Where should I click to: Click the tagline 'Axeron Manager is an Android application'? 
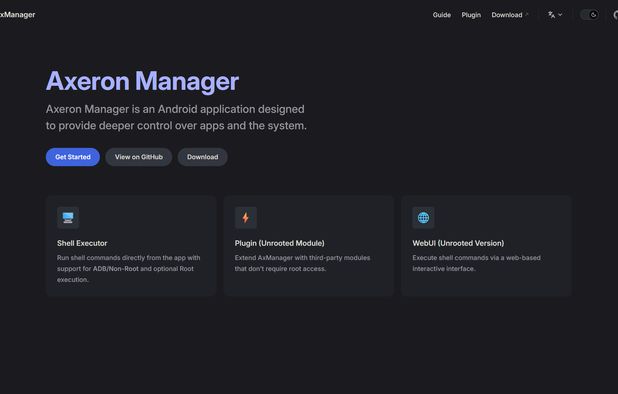point(175,109)
